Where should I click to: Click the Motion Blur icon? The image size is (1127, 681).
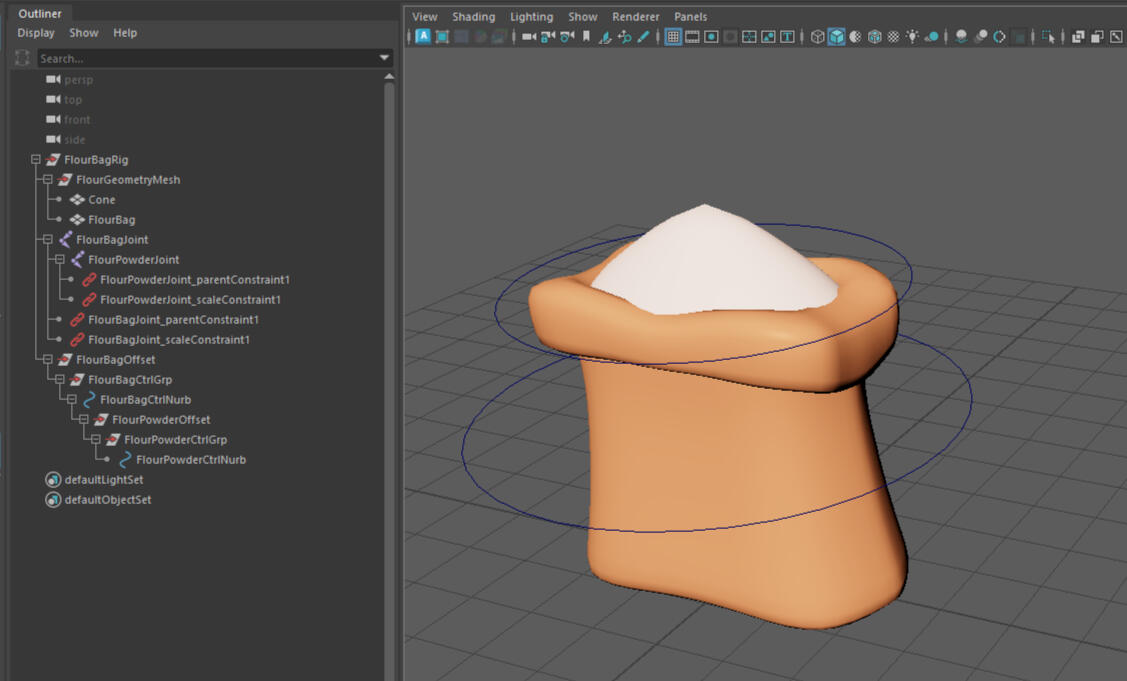pos(980,37)
